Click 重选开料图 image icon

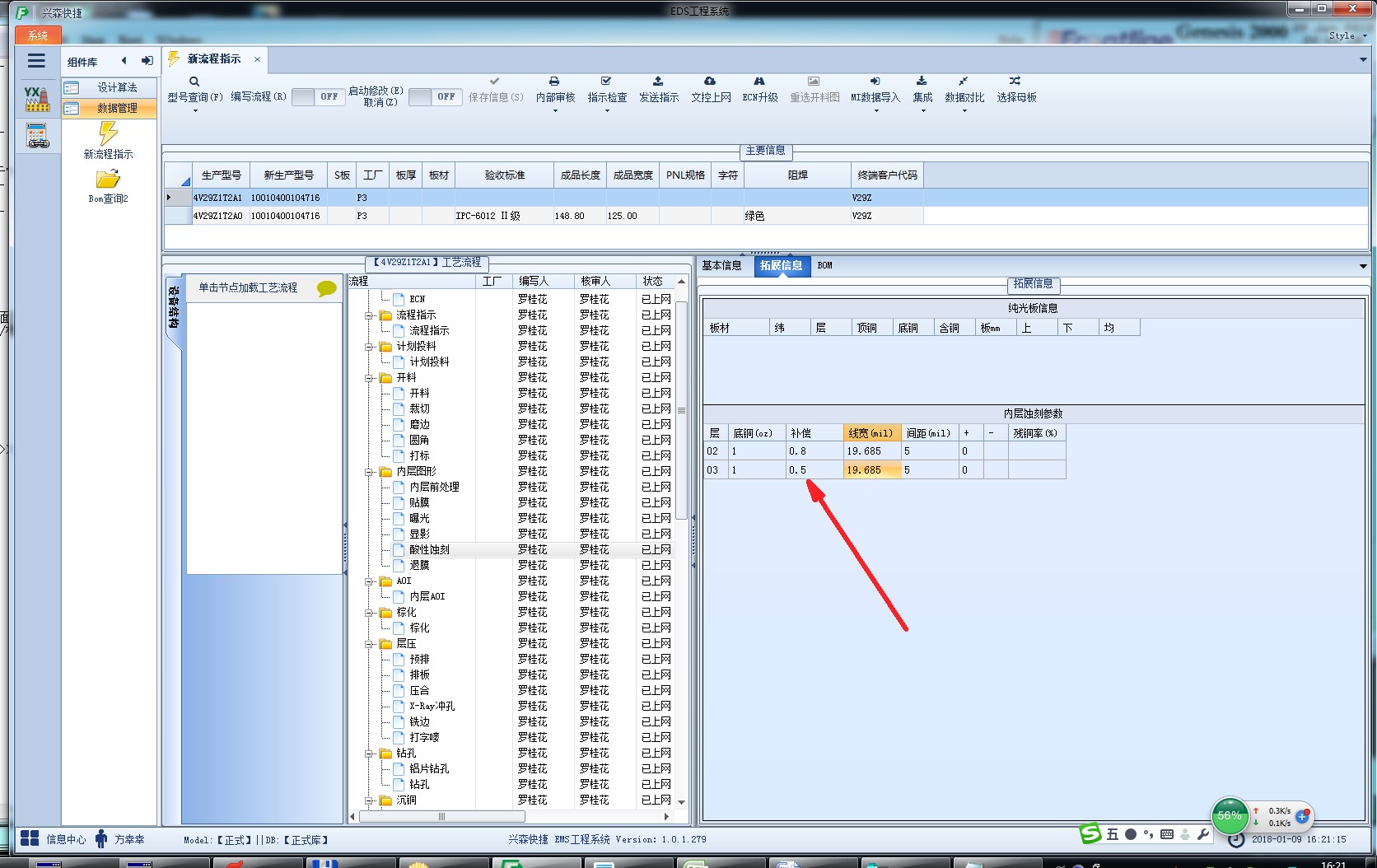pos(814,82)
